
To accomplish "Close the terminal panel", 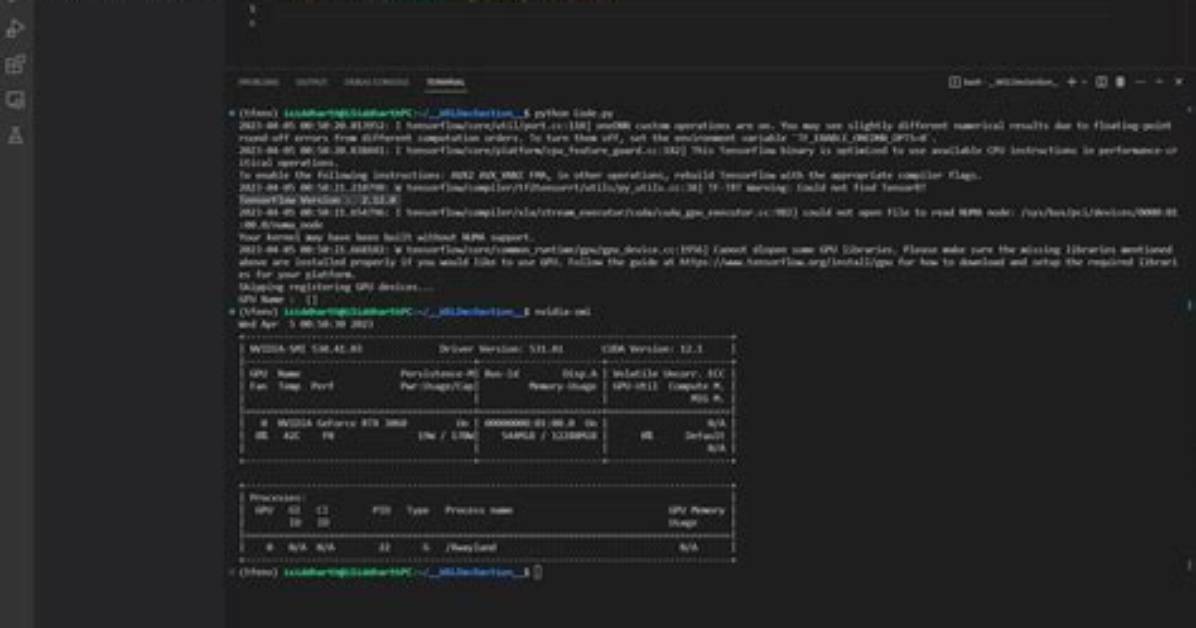I will click(x=1178, y=82).
